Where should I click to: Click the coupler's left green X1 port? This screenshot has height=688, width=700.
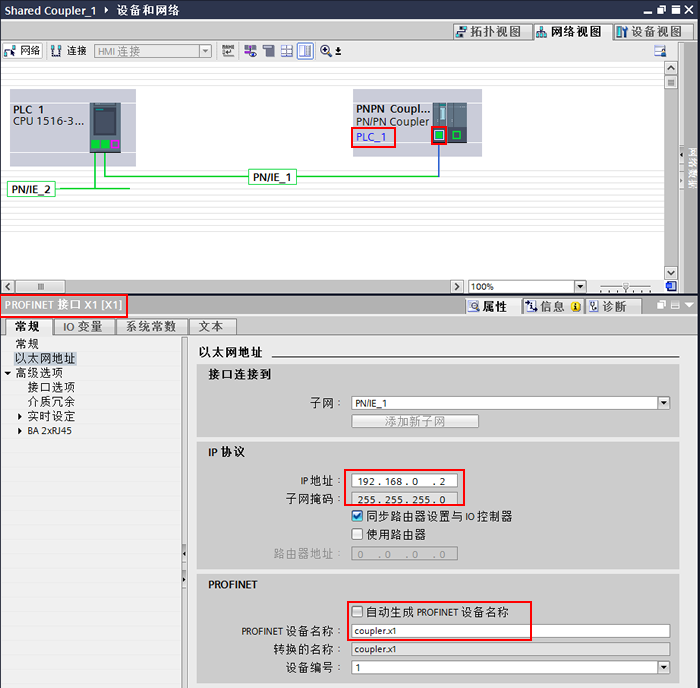tap(439, 135)
